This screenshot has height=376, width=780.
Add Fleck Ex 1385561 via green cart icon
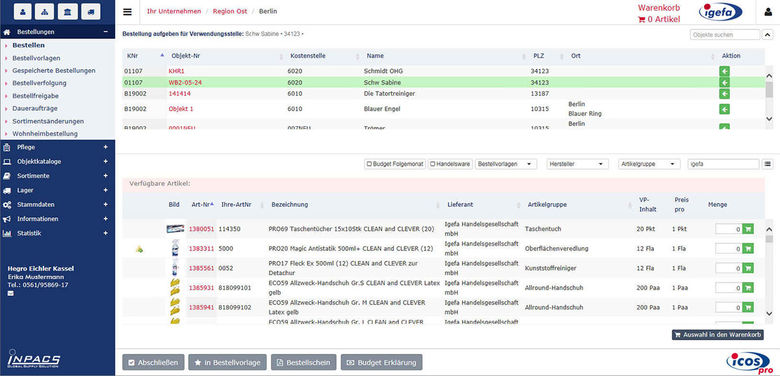pyautogui.click(x=748, y=268)
